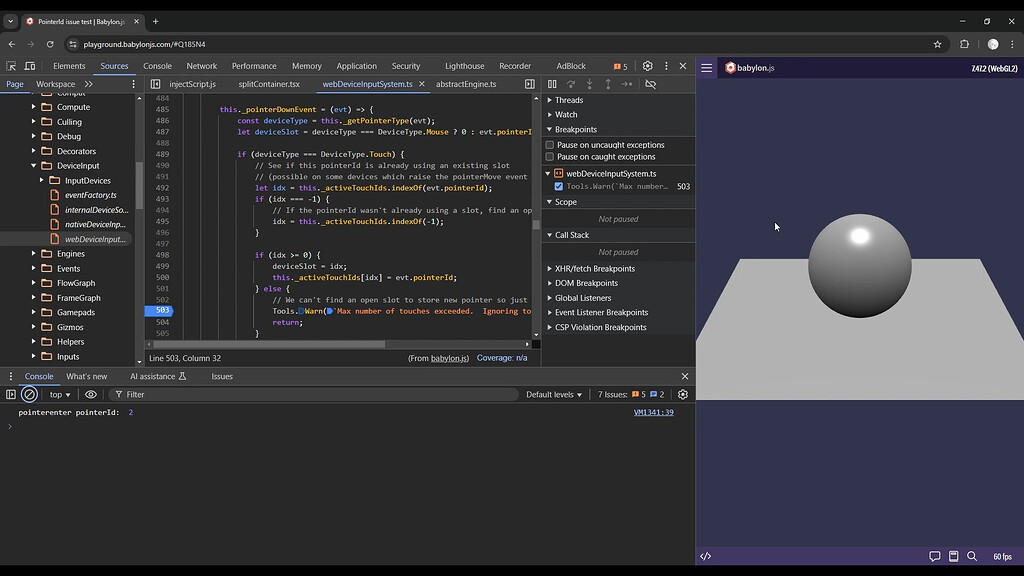Click the eye icon to create live expression
The height and width of the screenshot is (576, 1024).
(91, 394)
